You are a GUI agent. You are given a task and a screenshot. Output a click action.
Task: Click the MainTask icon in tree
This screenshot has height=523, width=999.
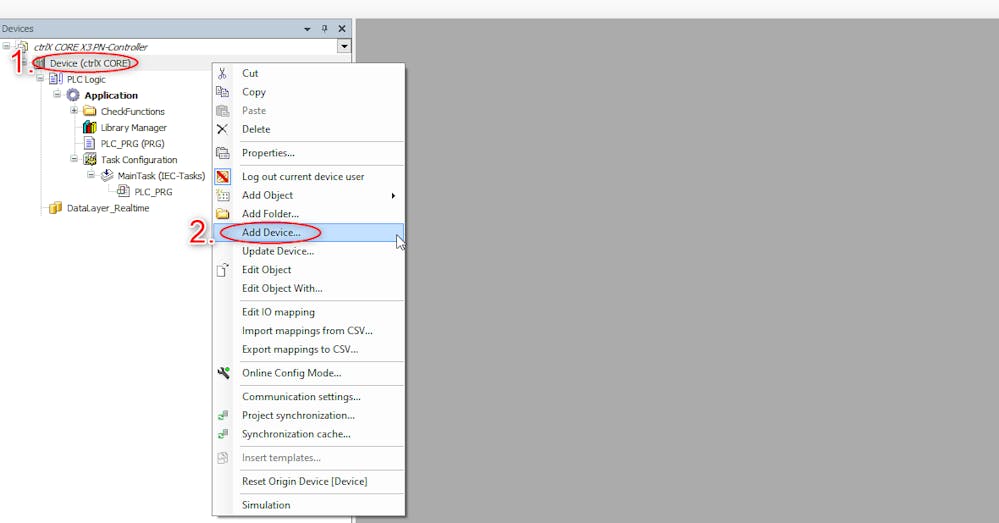[107, 175]
